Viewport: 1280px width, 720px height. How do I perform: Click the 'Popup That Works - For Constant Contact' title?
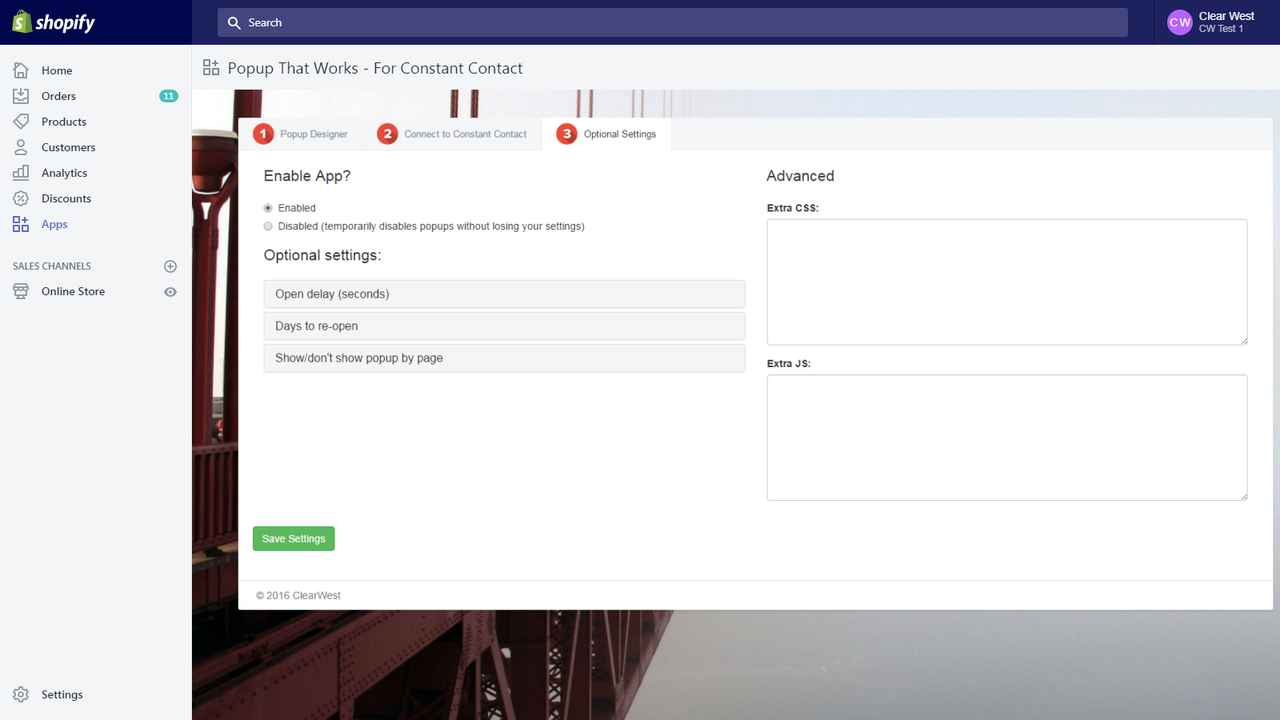(x=375, y=68)
